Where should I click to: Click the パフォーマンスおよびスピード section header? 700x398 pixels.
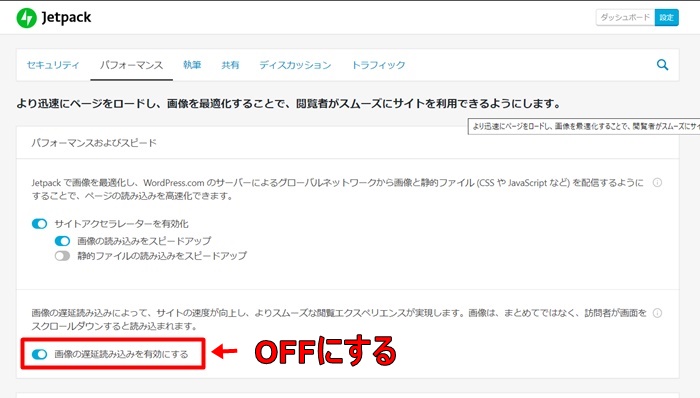pyautogui.click(x=94, y=143)
